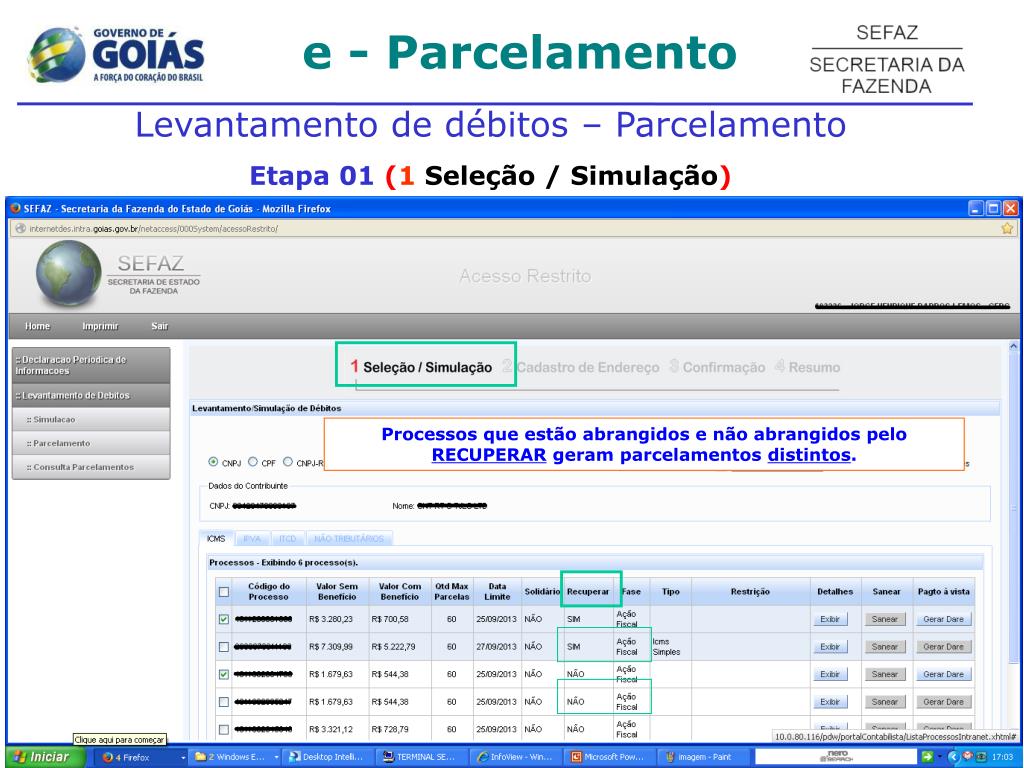Check the process row valued R$ 3.321,12
The height and width of the screenshot is (768, 1024).
click(223, 729)
